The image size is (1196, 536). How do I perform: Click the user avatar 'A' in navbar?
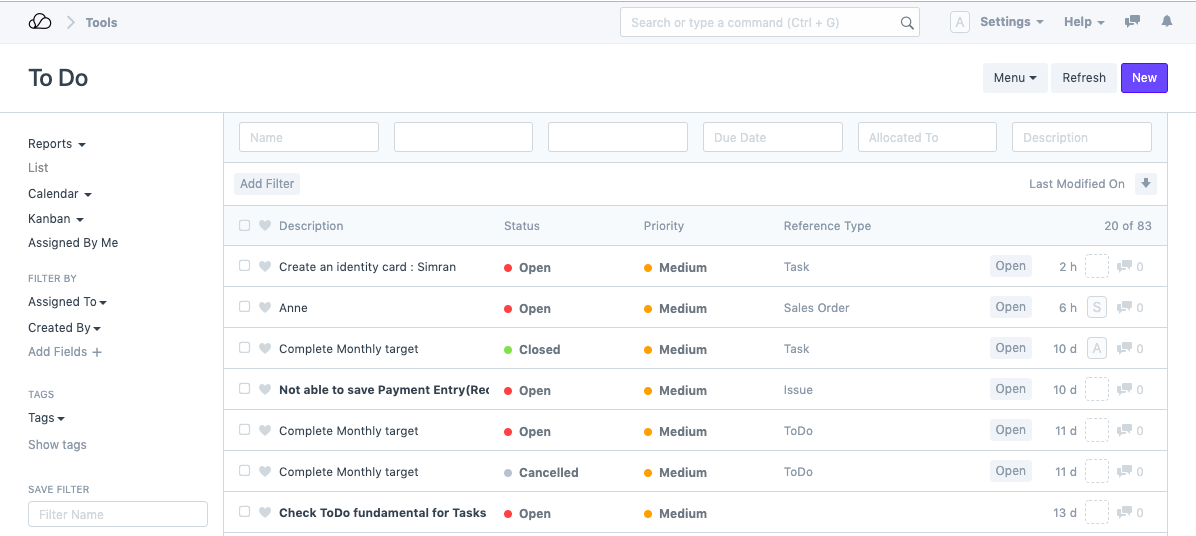[959, 22]
